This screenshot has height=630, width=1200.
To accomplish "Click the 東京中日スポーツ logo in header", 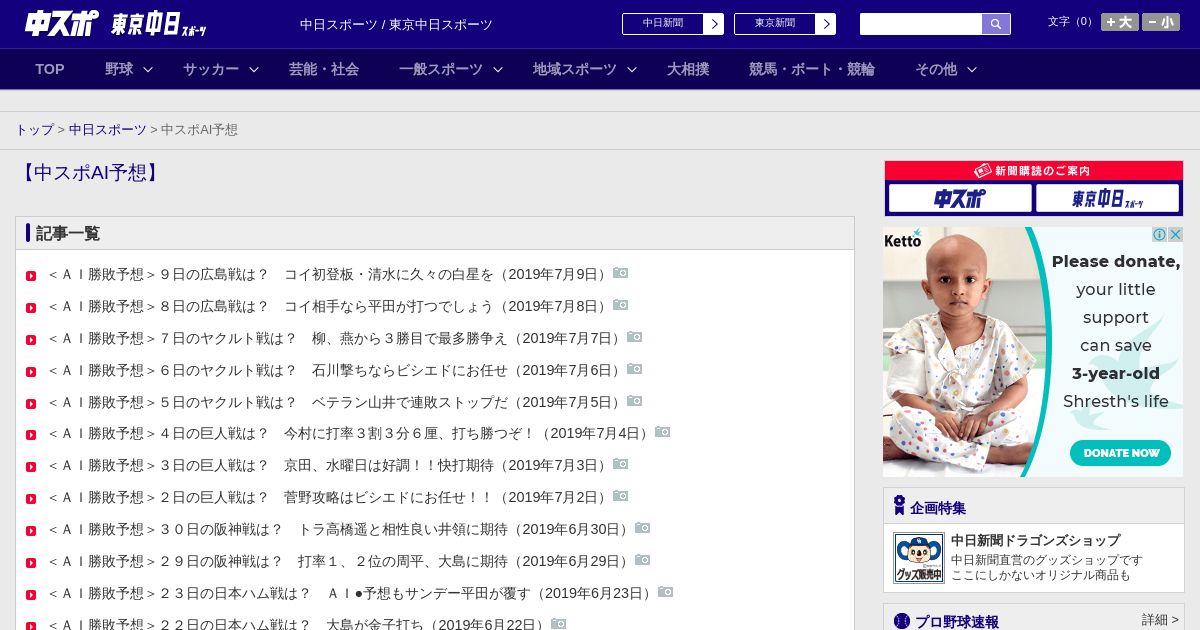I will pos(159,24).
